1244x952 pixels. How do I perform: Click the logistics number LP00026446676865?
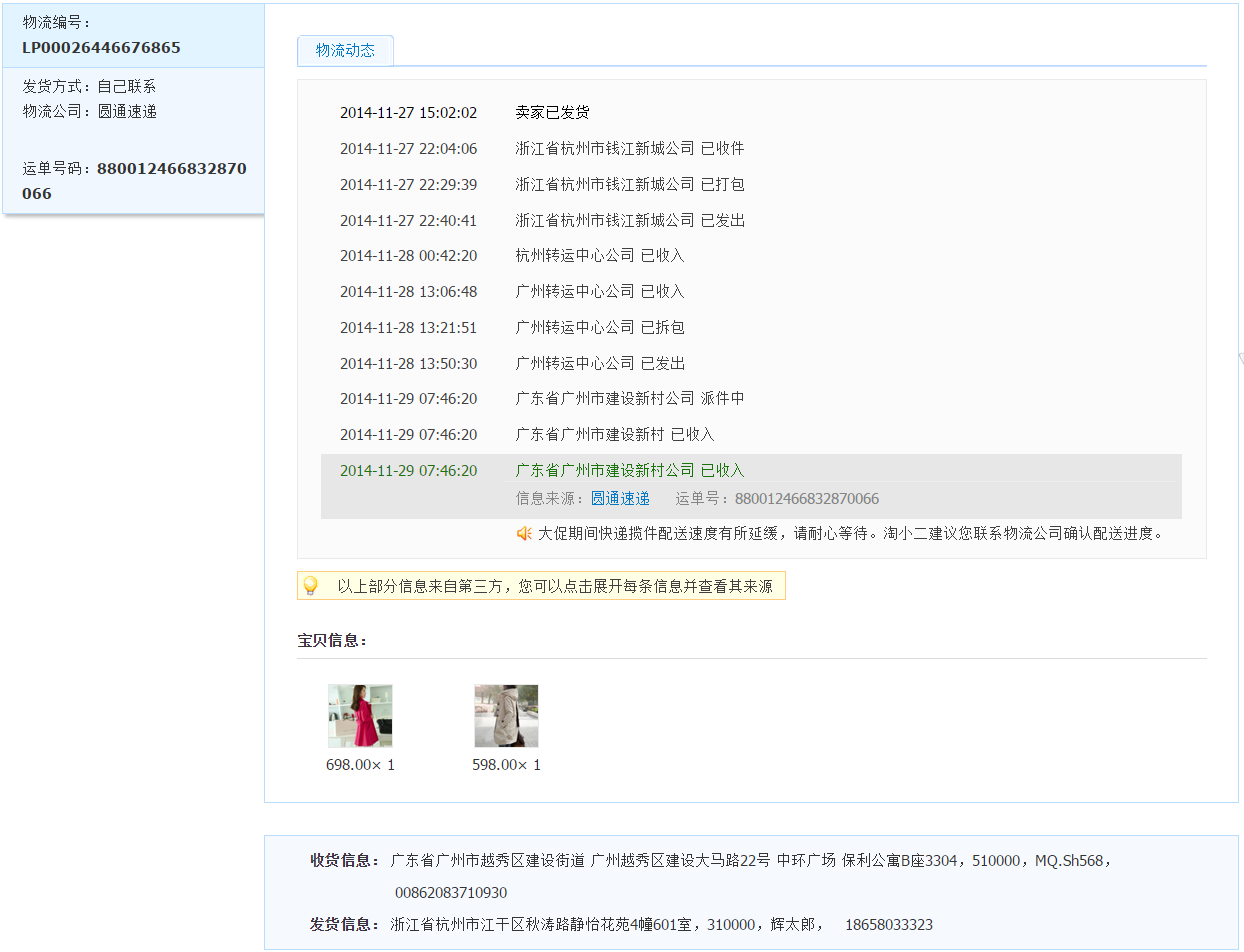[101, 48]
